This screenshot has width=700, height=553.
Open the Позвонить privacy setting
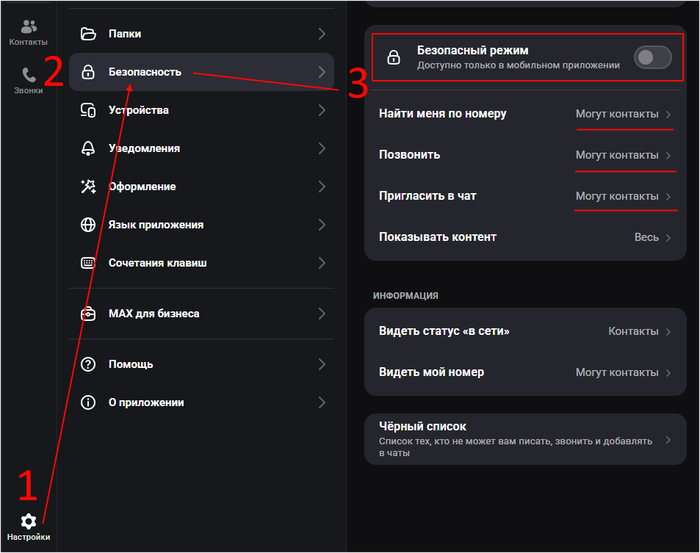click(x=525, y=155)
